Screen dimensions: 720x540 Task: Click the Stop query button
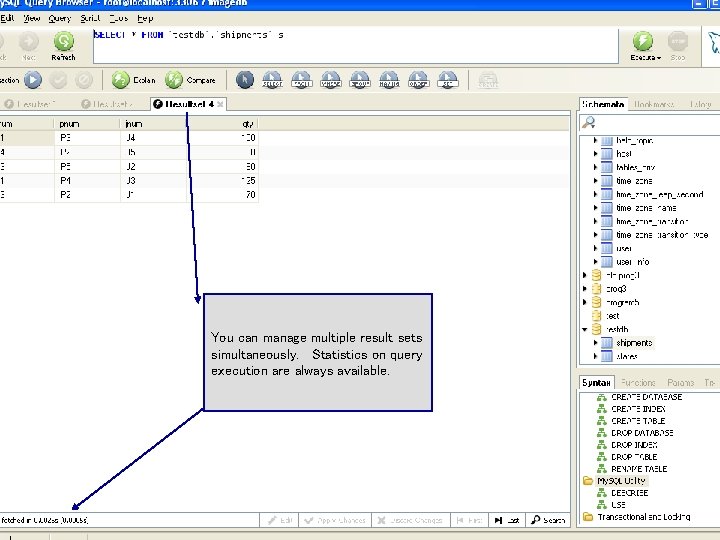678,41
